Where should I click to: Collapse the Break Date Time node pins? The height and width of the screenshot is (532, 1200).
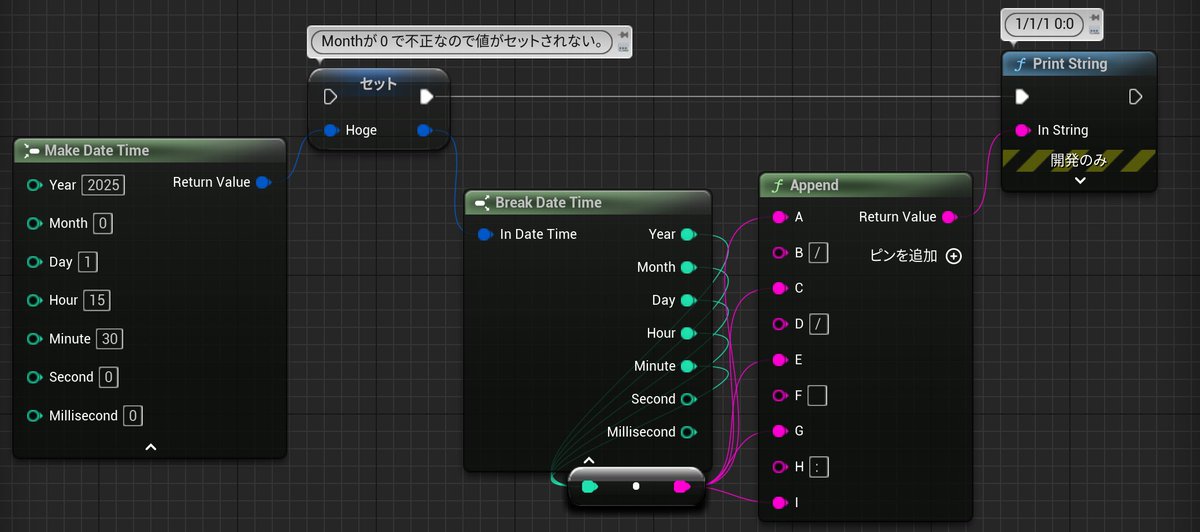589,461
